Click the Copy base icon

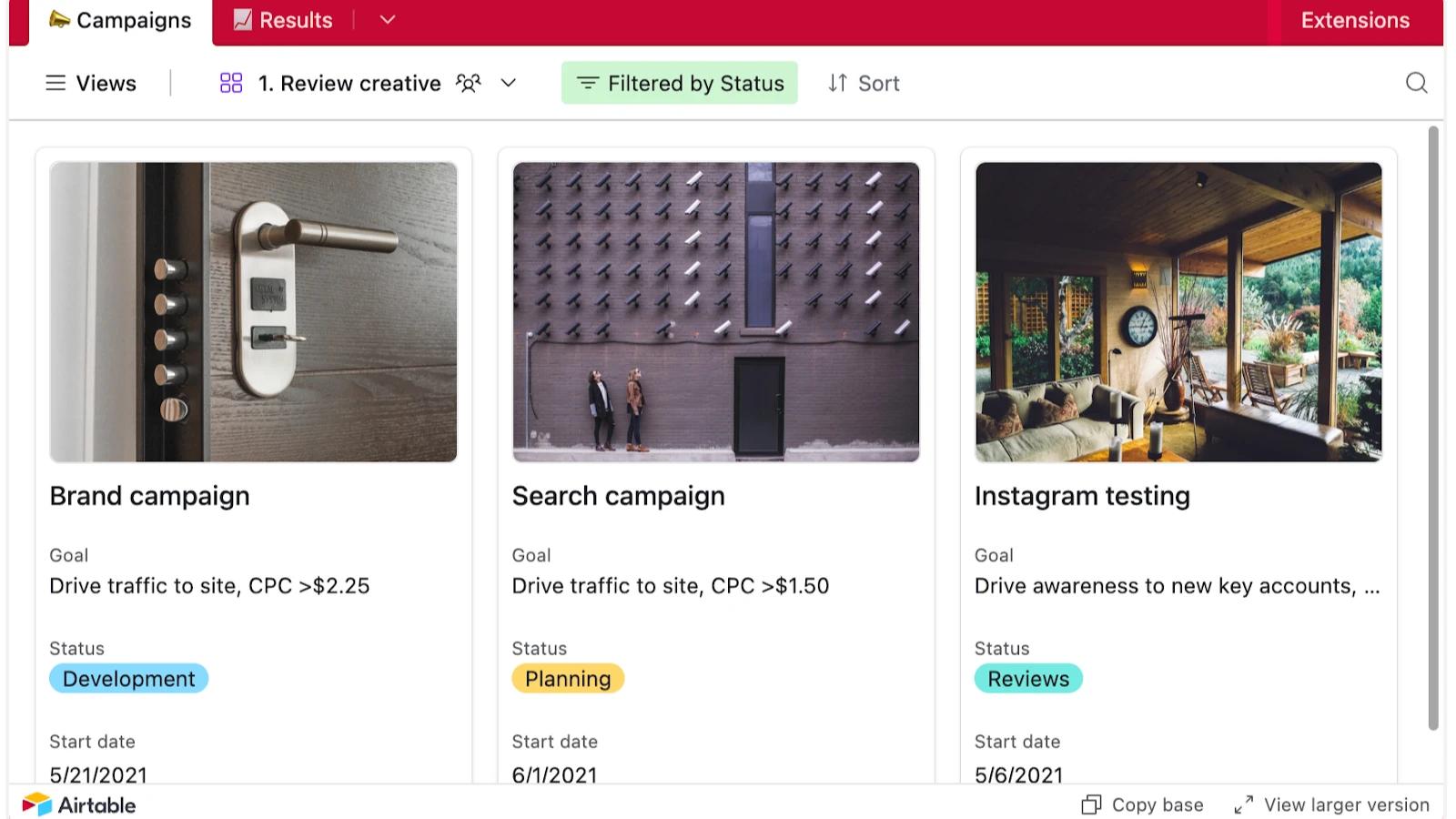pos(1091,804)
